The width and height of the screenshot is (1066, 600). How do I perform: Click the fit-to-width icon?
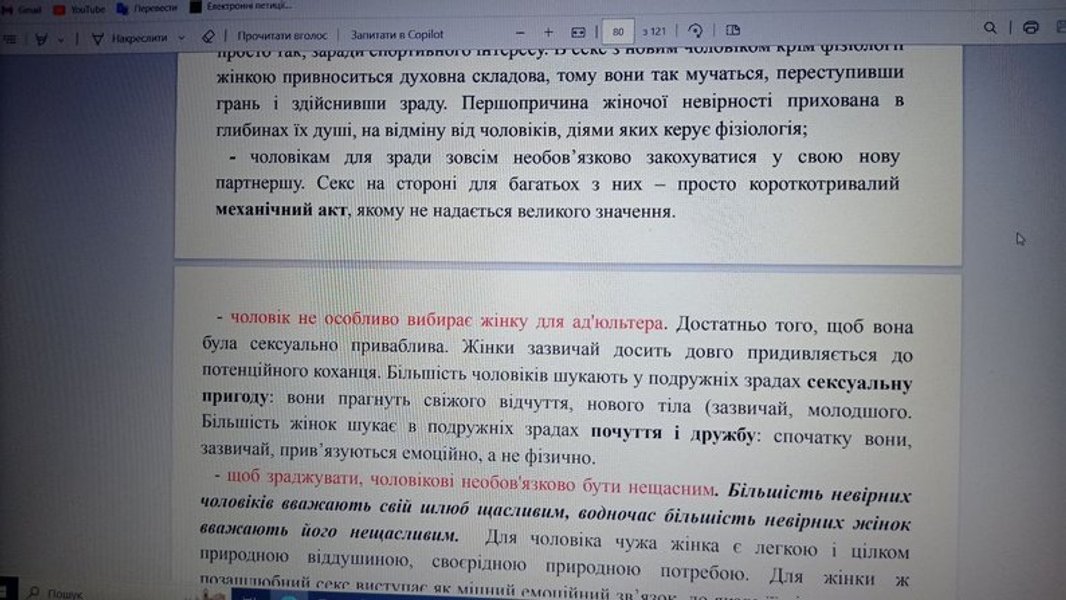577,32
